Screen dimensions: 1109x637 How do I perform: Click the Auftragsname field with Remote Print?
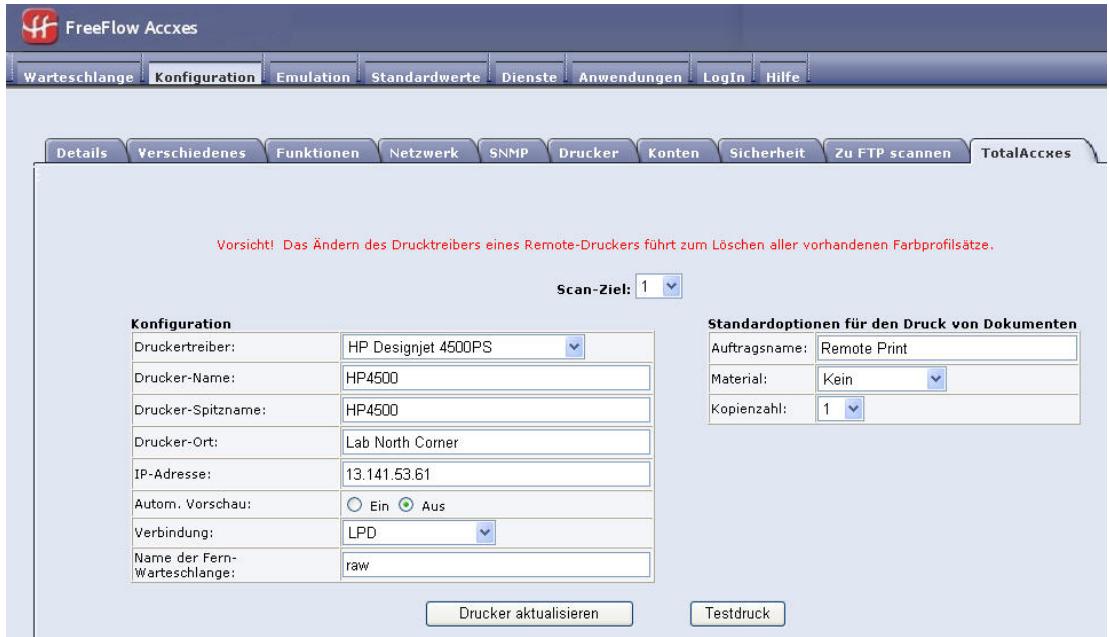tap(947, 348)
